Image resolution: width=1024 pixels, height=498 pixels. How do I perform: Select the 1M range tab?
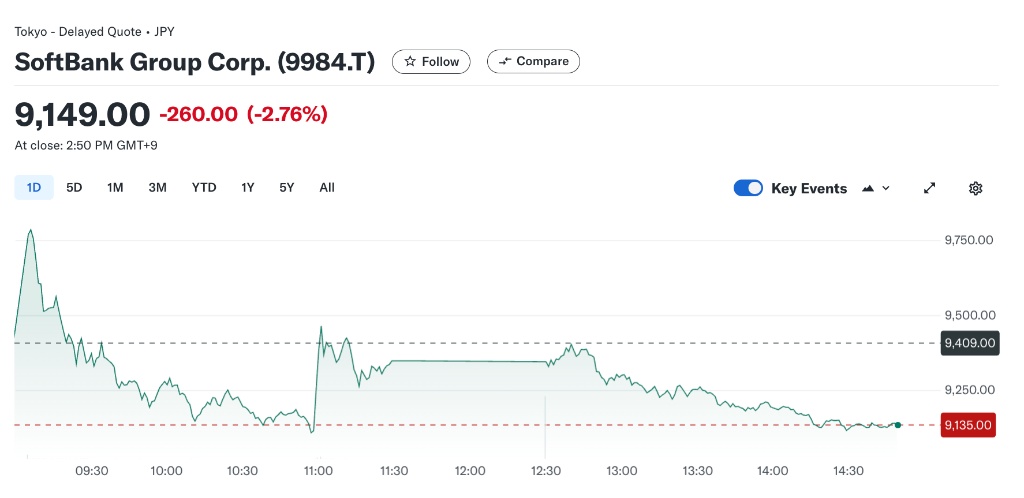click(x=115, y=187)
